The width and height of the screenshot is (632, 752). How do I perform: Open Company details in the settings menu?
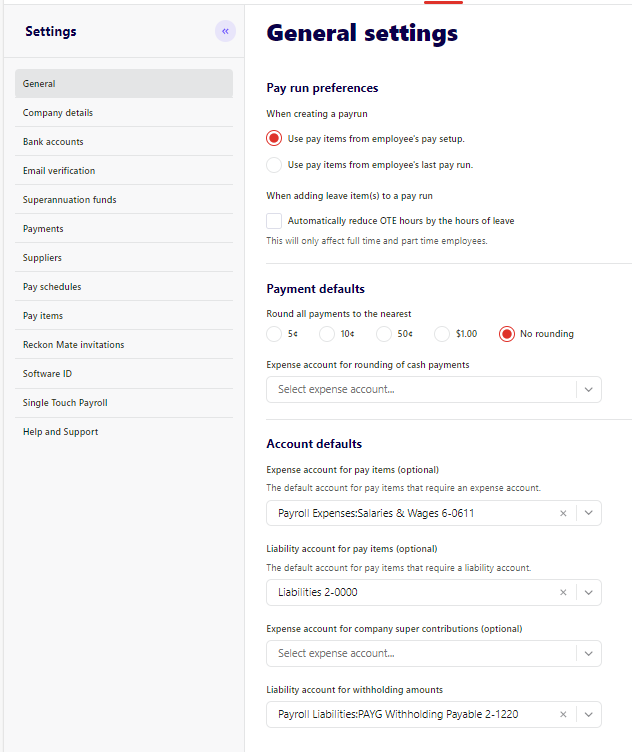(58, 113)
